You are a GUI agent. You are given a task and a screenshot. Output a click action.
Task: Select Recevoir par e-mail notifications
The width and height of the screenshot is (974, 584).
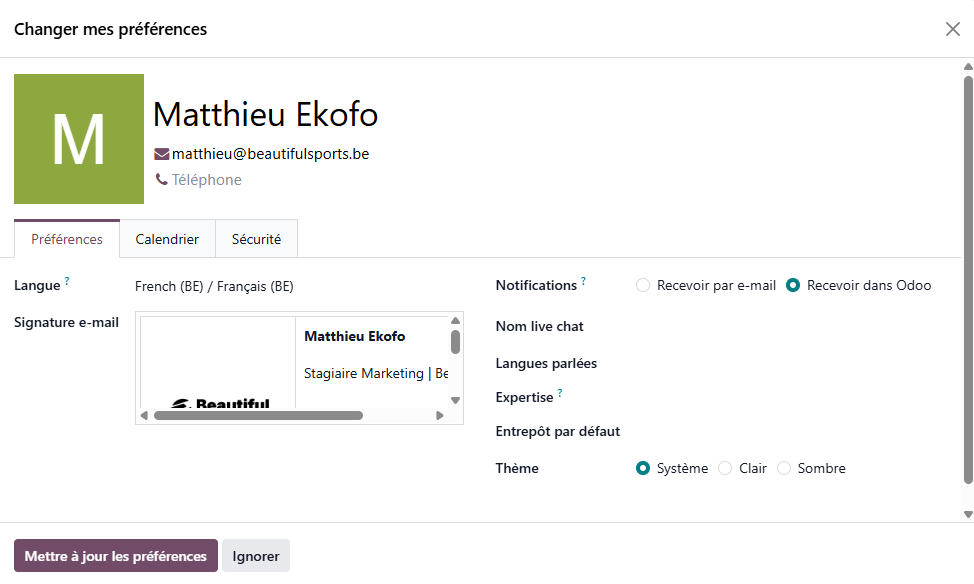[x=643, y=285]
